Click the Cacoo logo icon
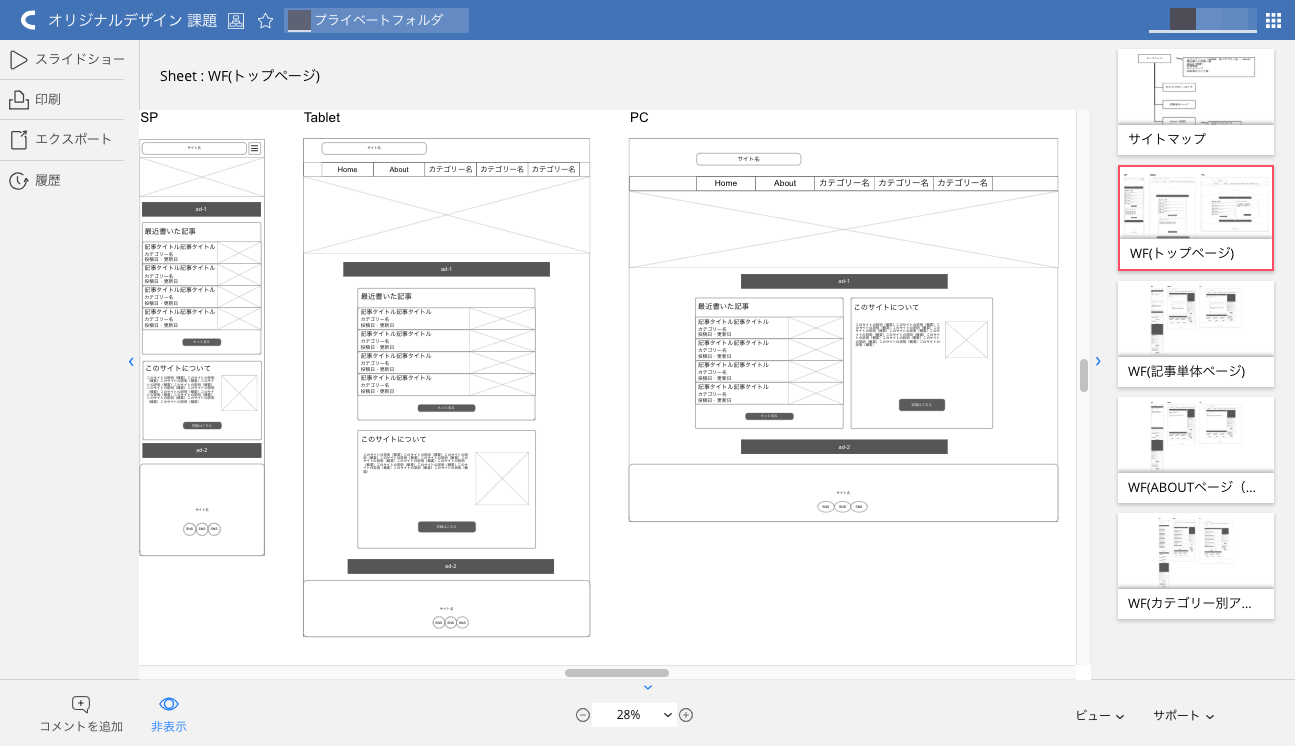 (28, 20)
